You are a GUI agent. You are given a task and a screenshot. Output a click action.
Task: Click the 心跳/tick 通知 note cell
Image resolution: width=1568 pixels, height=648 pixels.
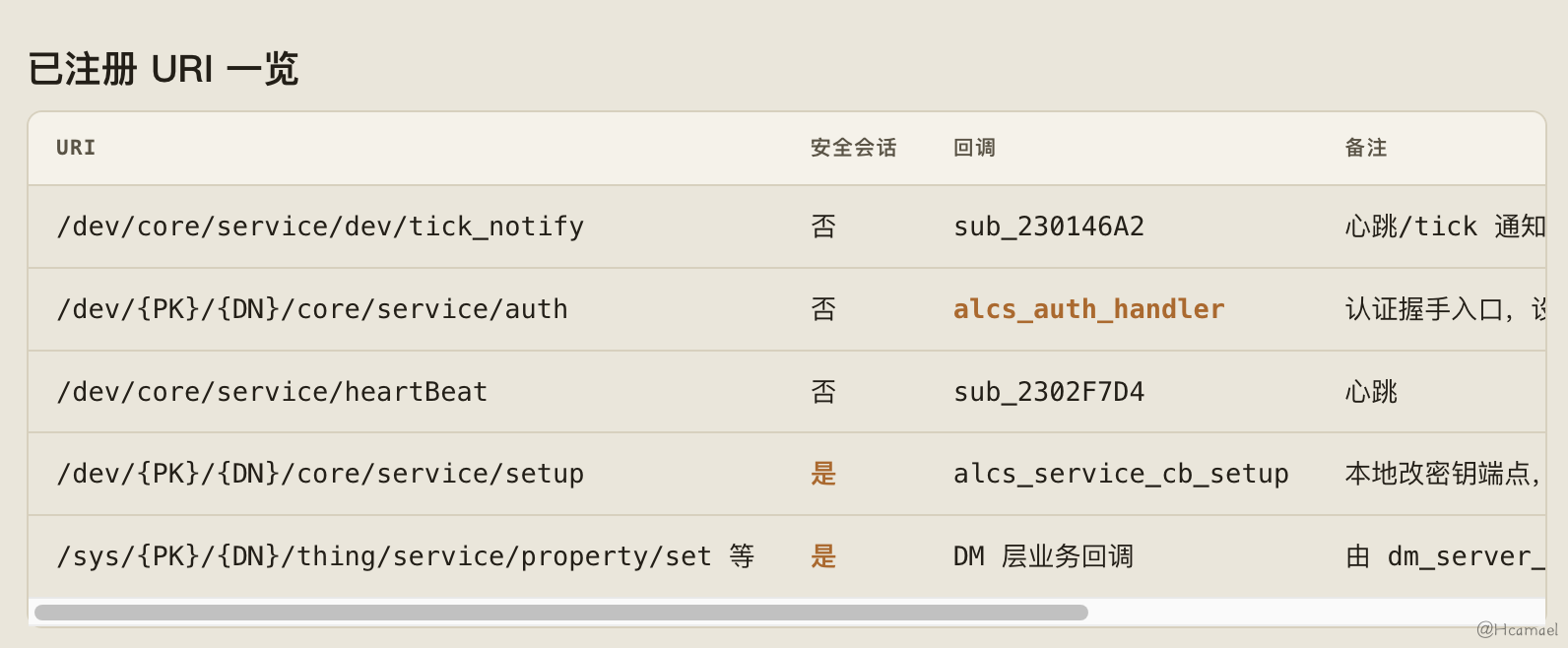[1445, 227]
